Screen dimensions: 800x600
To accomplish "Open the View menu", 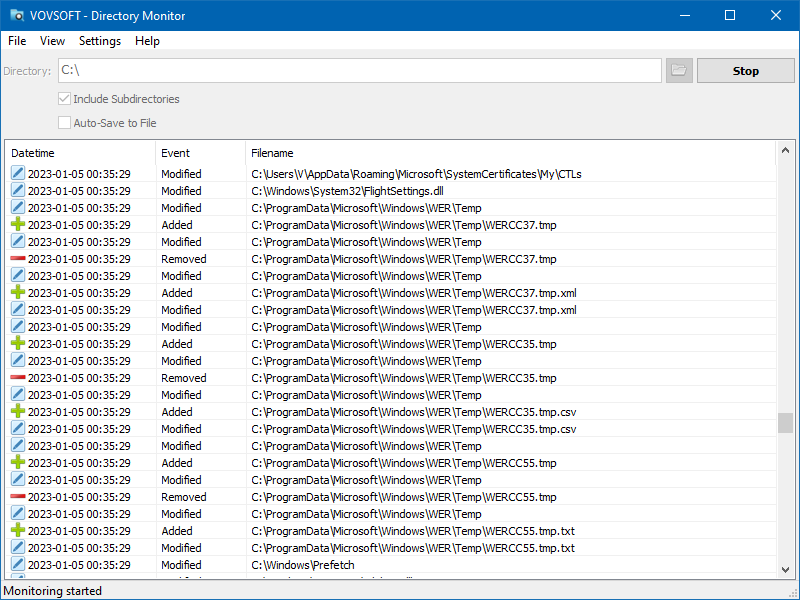I will tap(52, 41).
